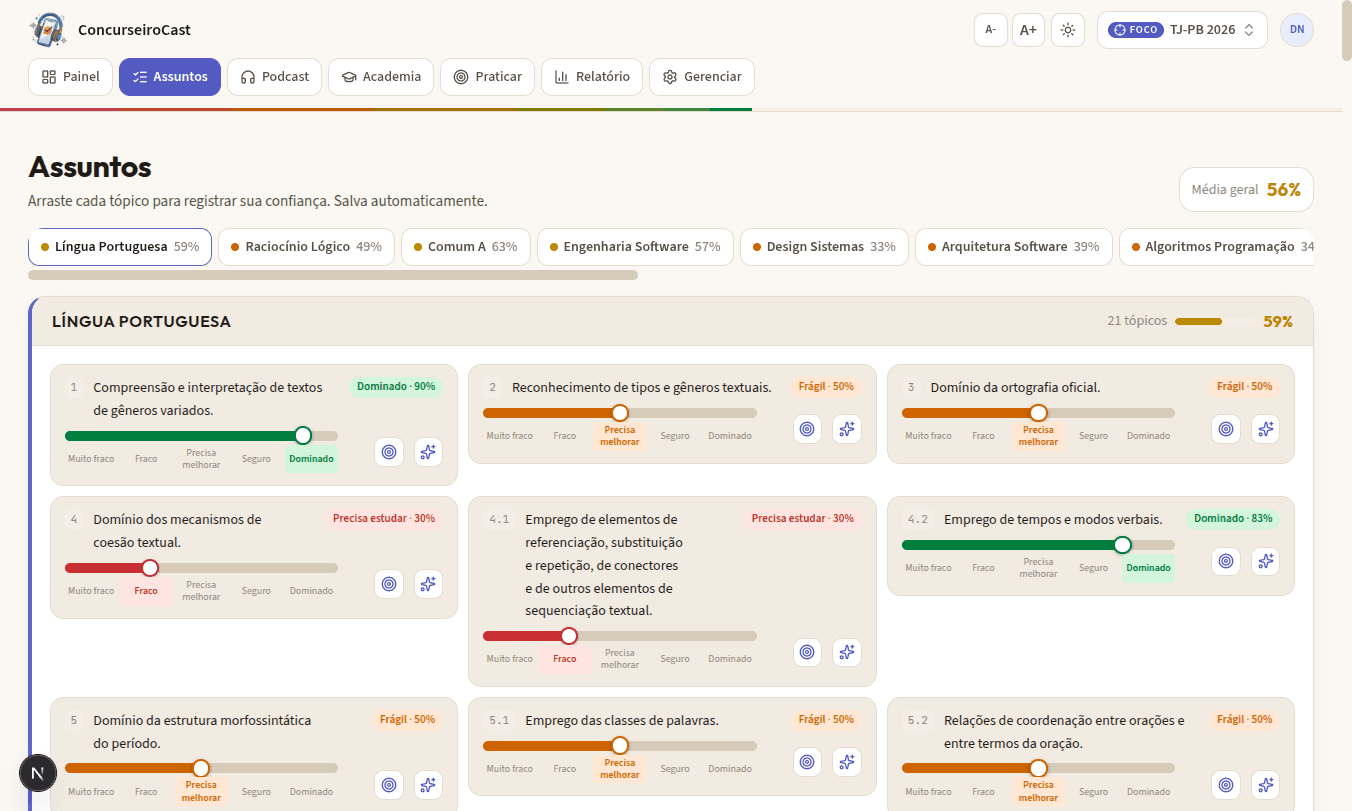
Task: Go to the Painel tab
Action: point(70,77)
